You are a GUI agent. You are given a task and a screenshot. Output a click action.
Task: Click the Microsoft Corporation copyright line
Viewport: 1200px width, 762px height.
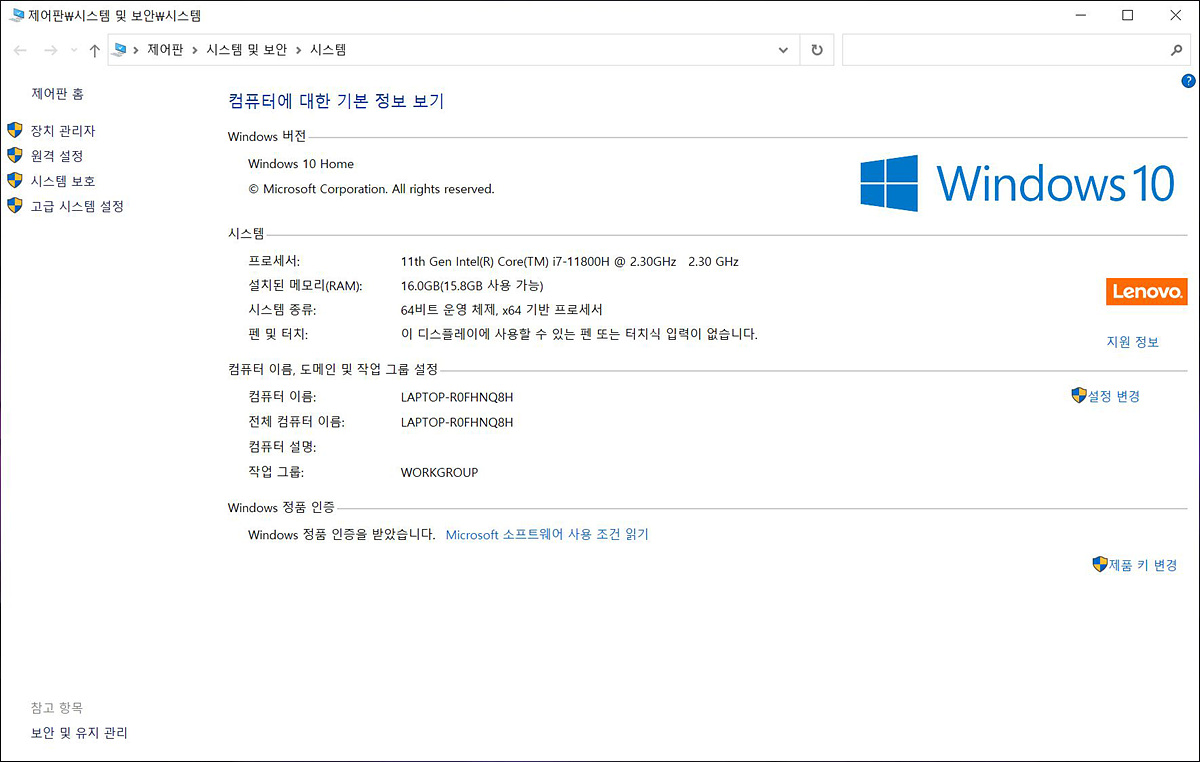[x=371, y=189]
